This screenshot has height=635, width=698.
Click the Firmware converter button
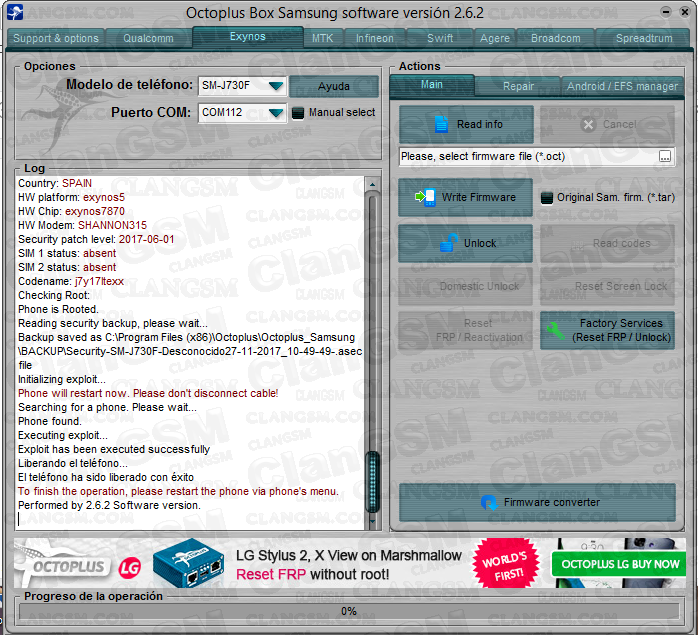pyautogui.click(x=537, y=502)
